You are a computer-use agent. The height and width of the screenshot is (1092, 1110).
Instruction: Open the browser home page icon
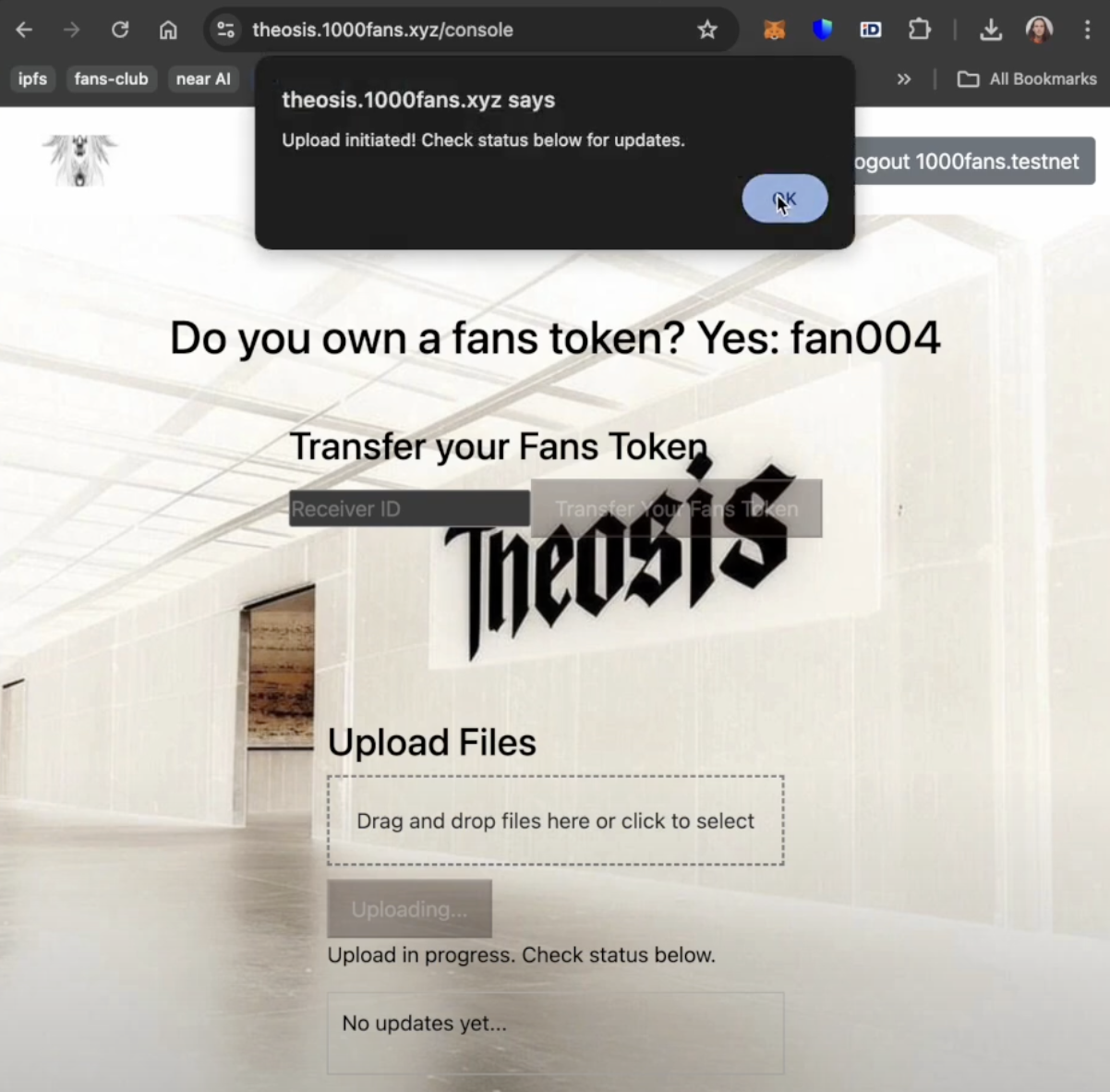tap(168, 30)
